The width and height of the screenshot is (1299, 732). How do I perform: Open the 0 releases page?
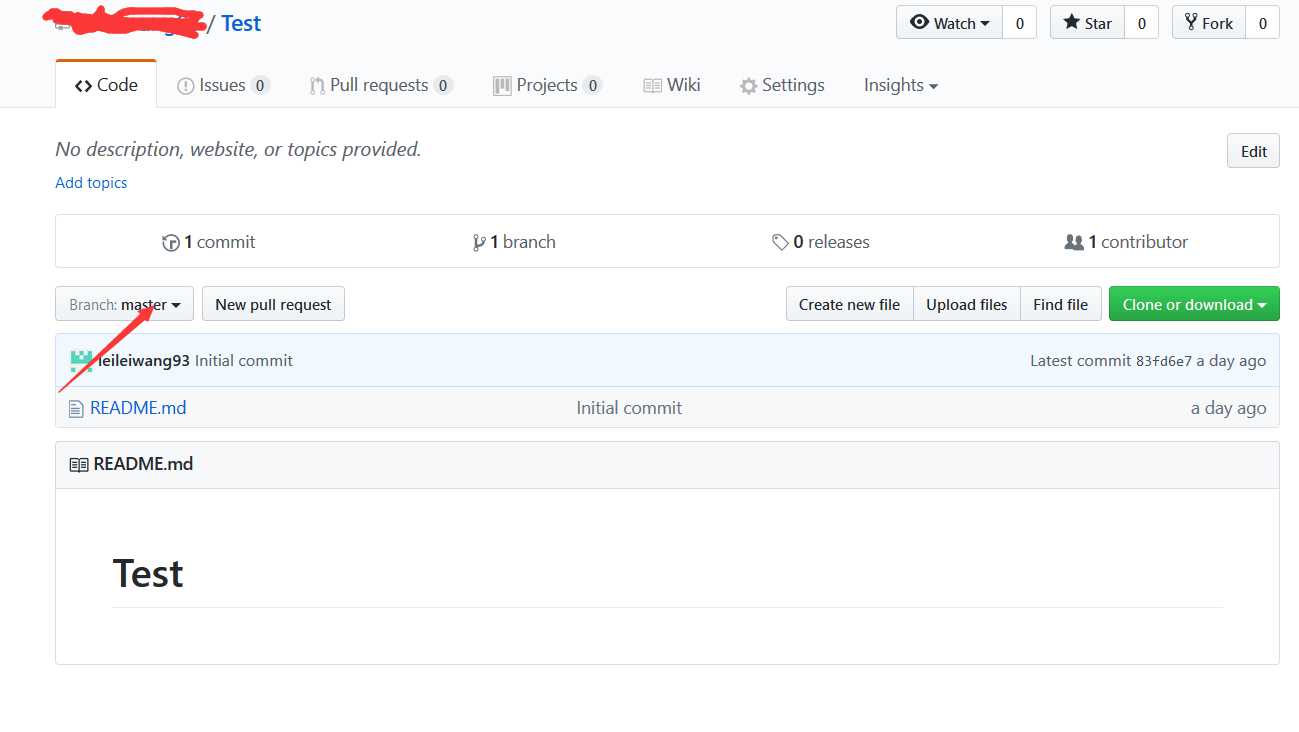(820, 242)
